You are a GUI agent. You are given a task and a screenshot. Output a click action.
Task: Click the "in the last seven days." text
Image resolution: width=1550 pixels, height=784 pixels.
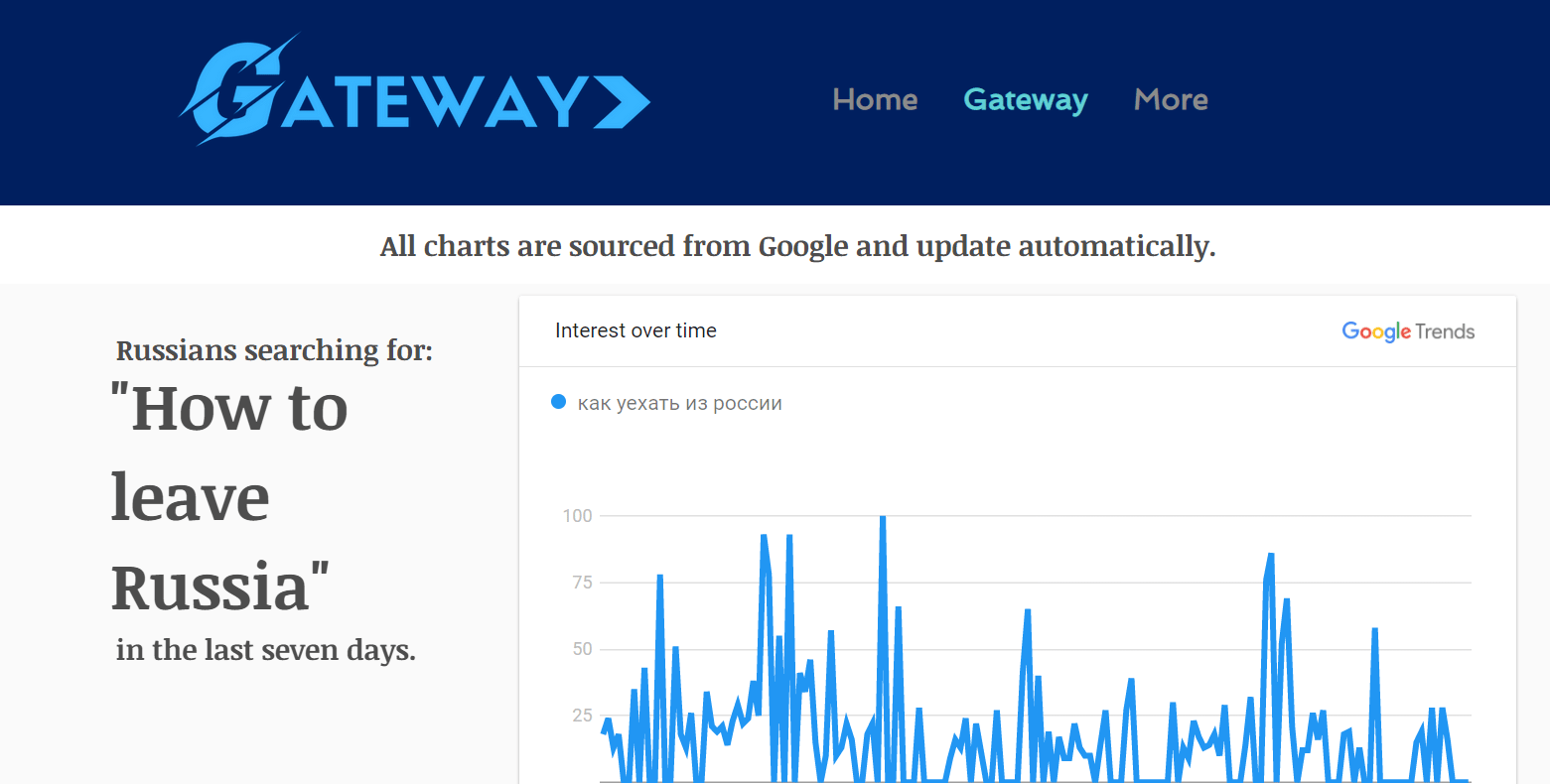[265, 650]
